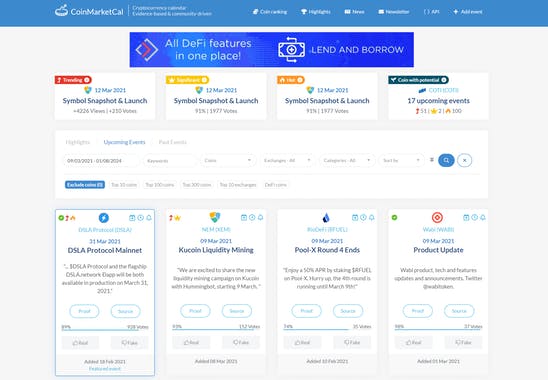Click Coin with potential info icon

pyautogui.click(x=444, y=80)
